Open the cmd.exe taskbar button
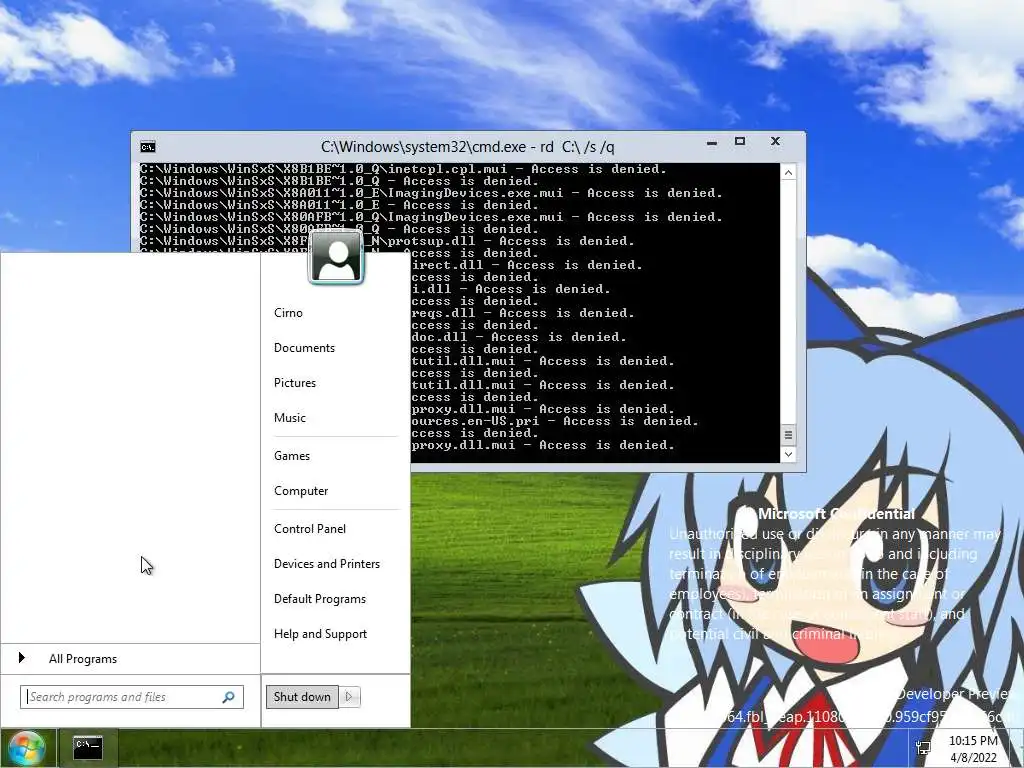 pos(88,748)
